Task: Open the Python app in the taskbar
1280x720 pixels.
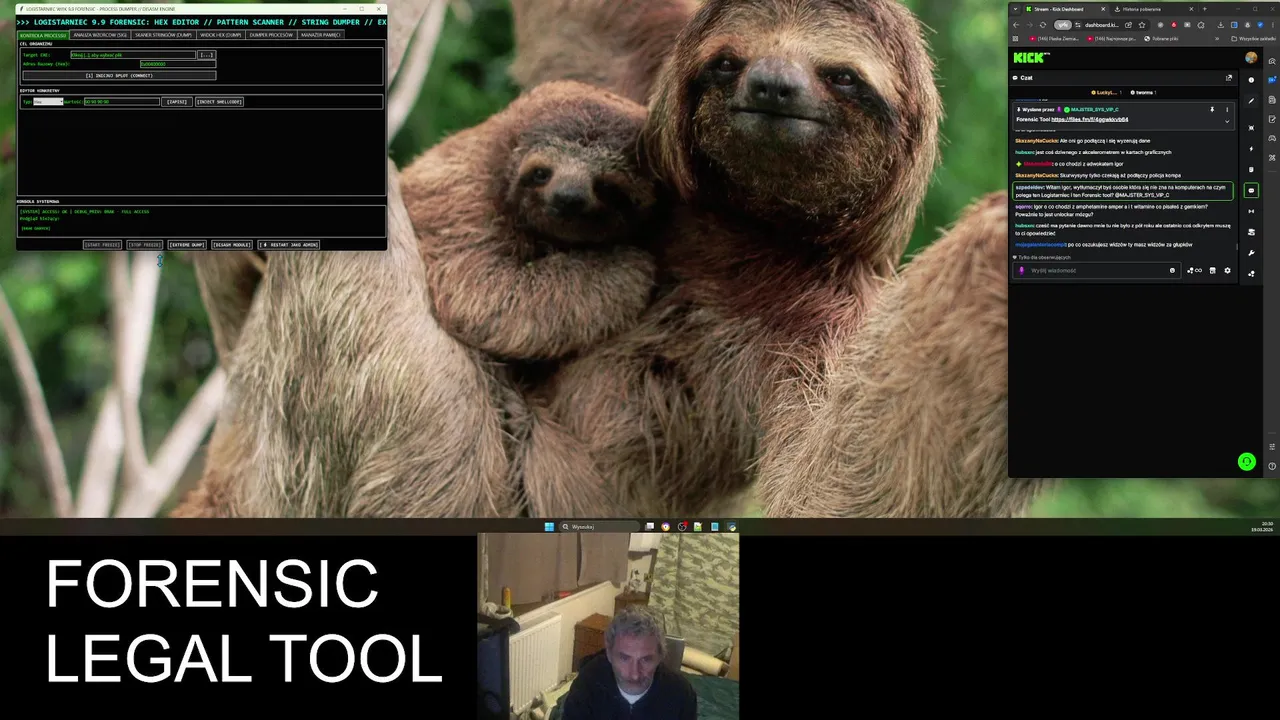Action: 731,527
